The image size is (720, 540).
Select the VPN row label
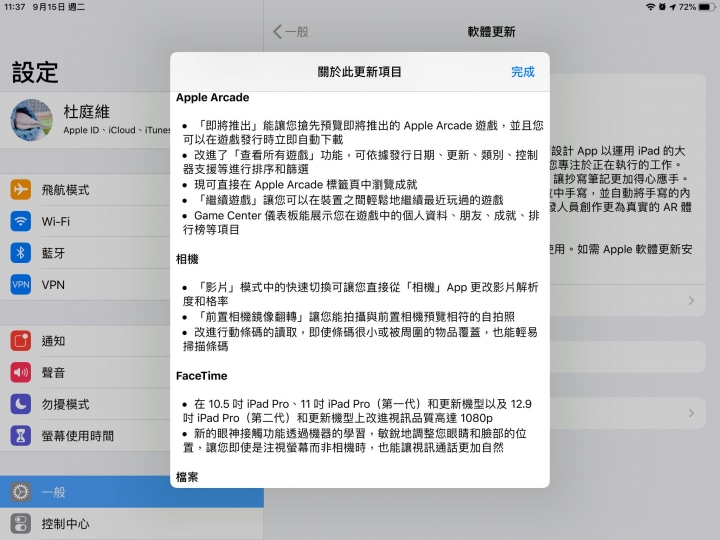tap(53, 285)
